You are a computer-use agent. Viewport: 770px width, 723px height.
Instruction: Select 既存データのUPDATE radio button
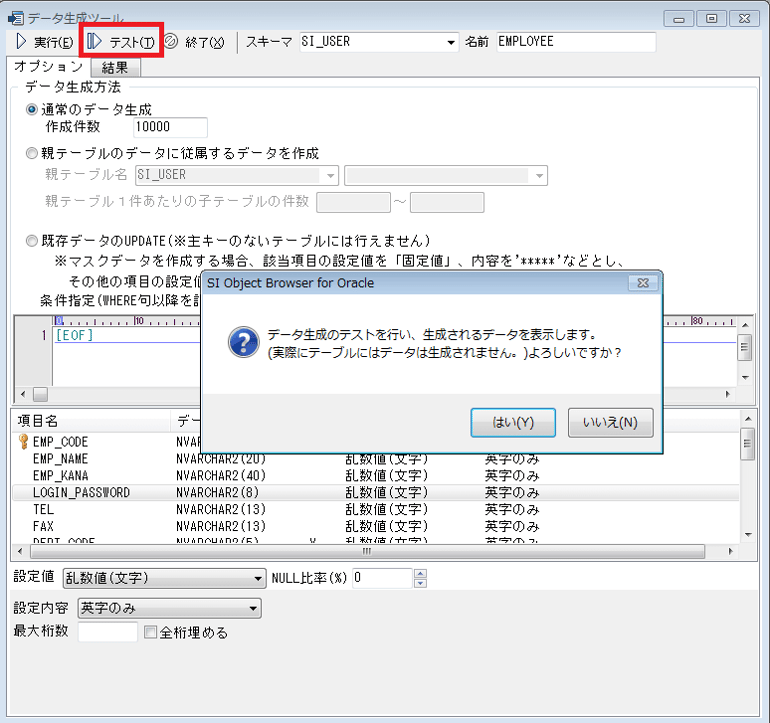coord(32,241)
